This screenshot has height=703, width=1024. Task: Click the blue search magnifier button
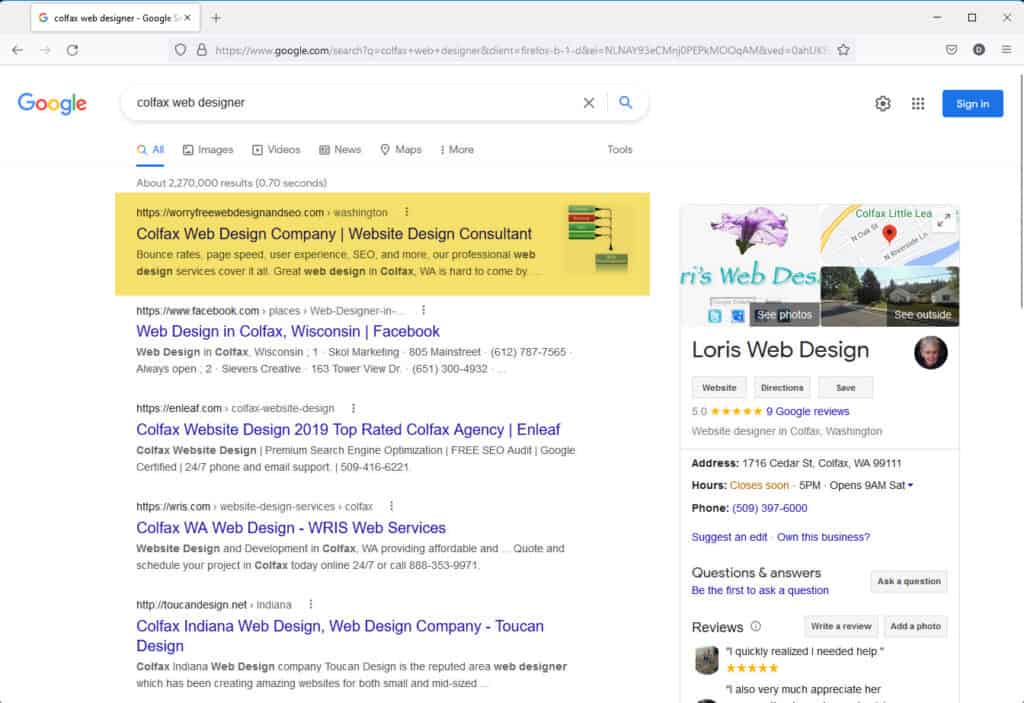tap(625, 103)
